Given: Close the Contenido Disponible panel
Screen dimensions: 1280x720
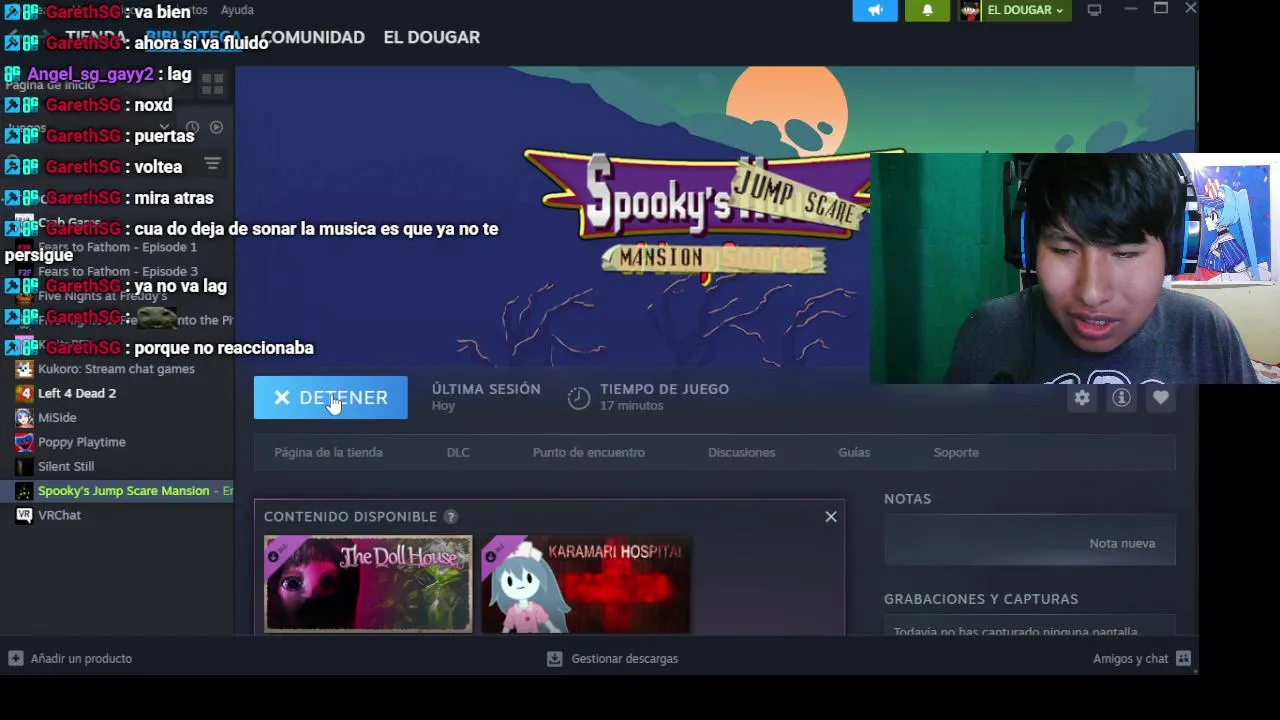Looking at the screenshot, I should click(831, 517).
